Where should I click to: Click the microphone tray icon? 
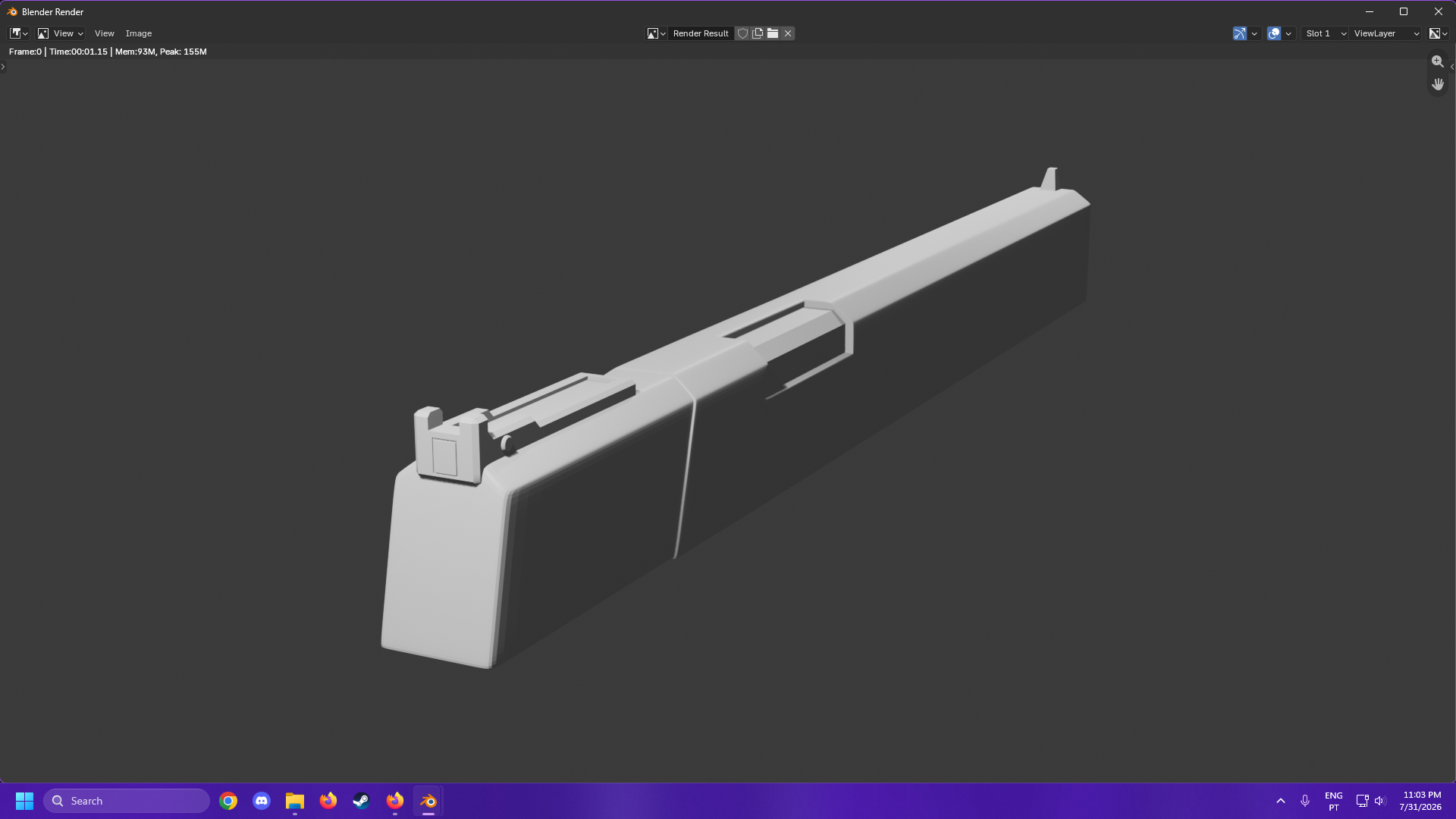[x=1305, y=801]
